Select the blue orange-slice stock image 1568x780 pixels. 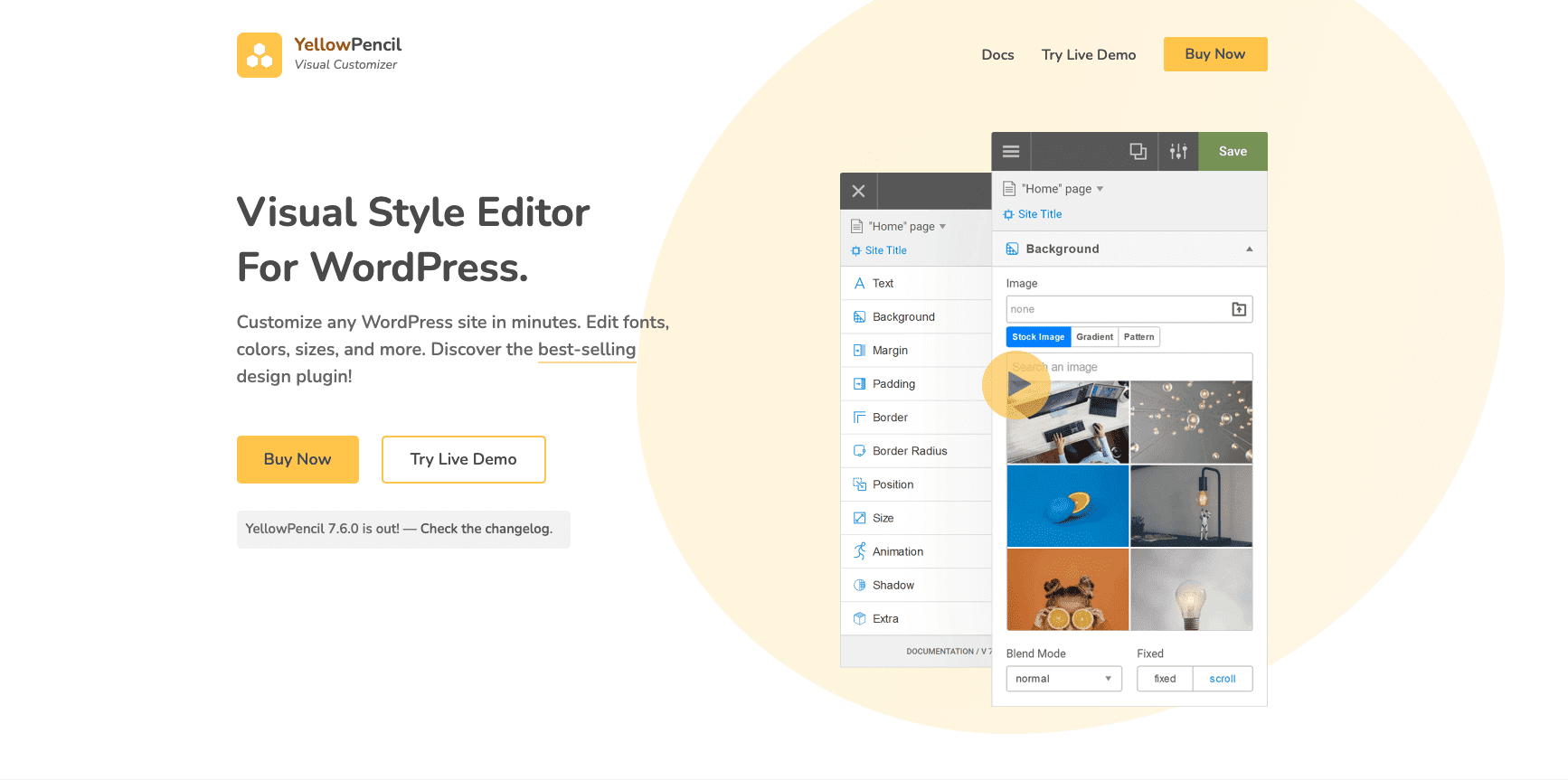coord(1067,506)
